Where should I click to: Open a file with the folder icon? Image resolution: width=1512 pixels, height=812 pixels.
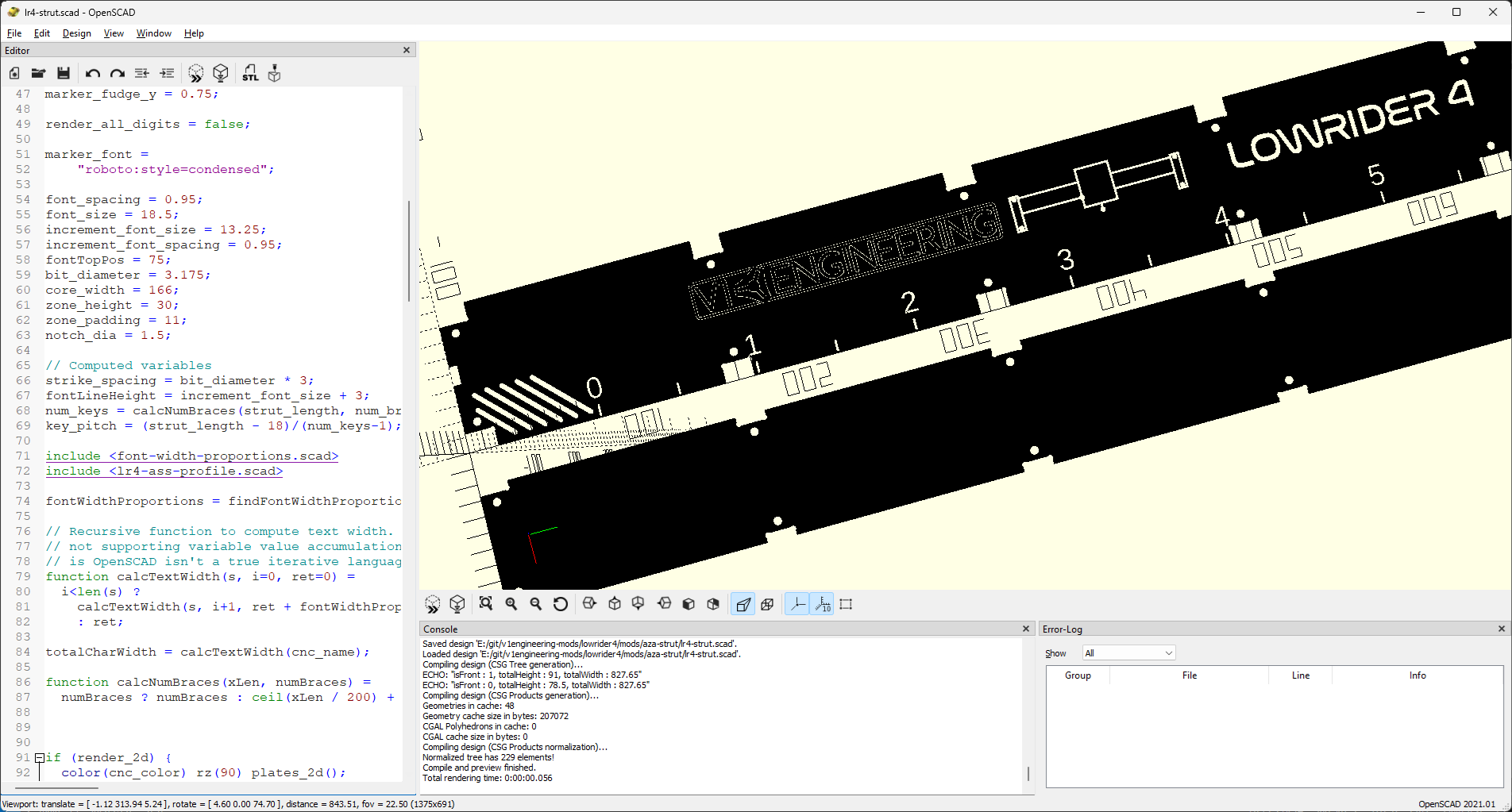(38, 73)
